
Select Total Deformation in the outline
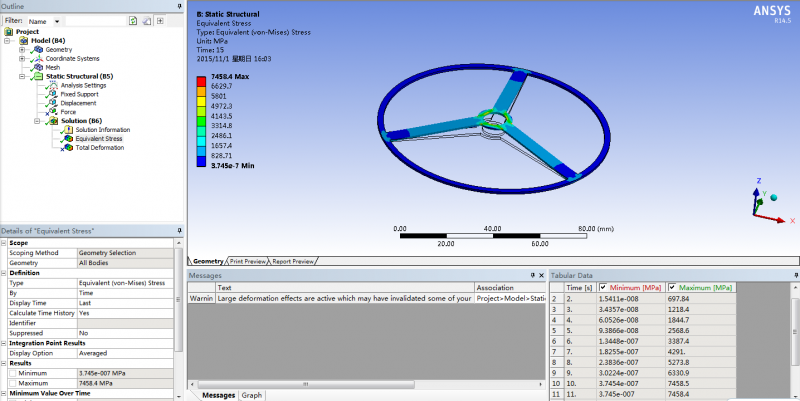99,148
